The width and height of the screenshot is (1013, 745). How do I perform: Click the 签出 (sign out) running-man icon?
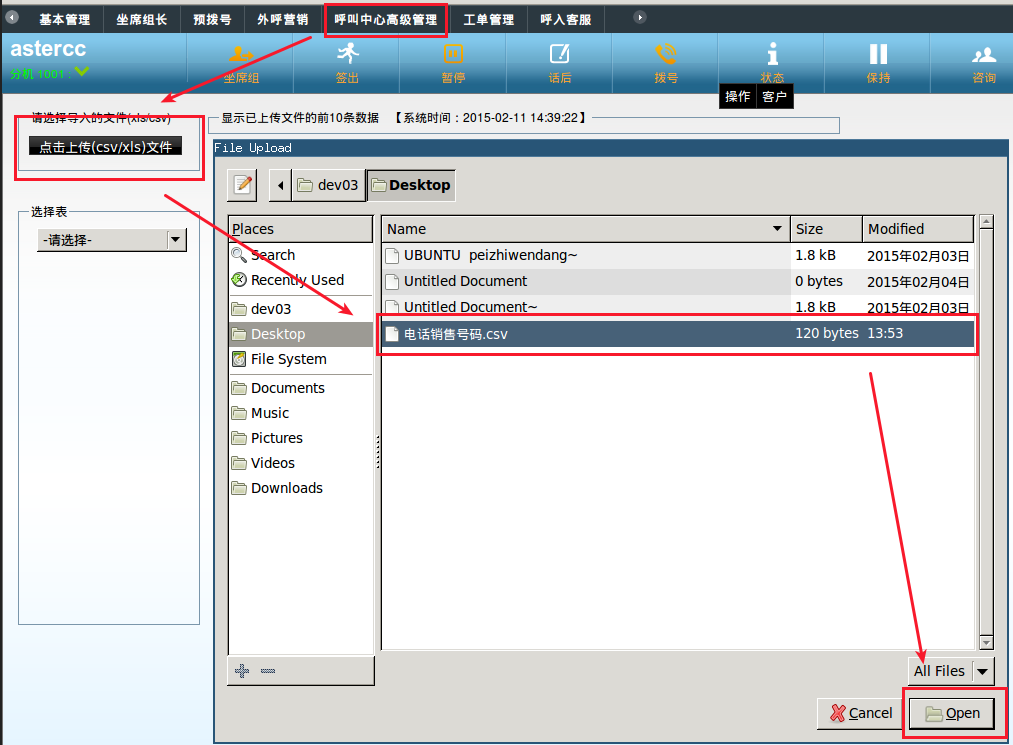coord(346,54)
